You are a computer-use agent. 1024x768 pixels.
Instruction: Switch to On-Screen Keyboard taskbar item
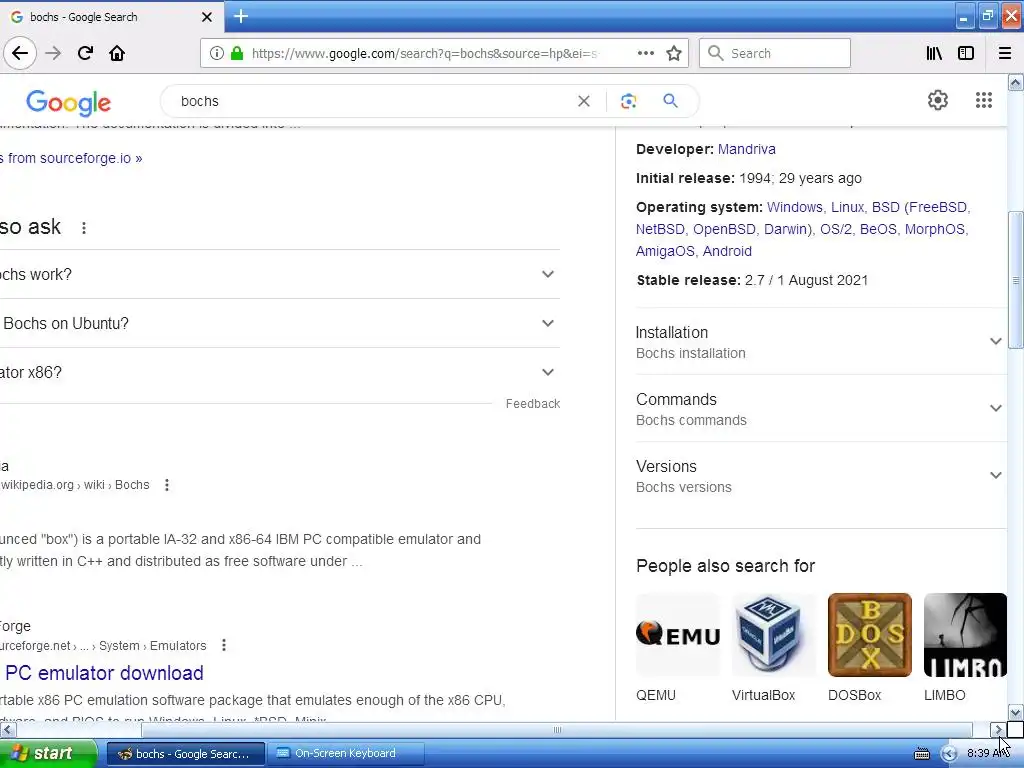point(346,754)
